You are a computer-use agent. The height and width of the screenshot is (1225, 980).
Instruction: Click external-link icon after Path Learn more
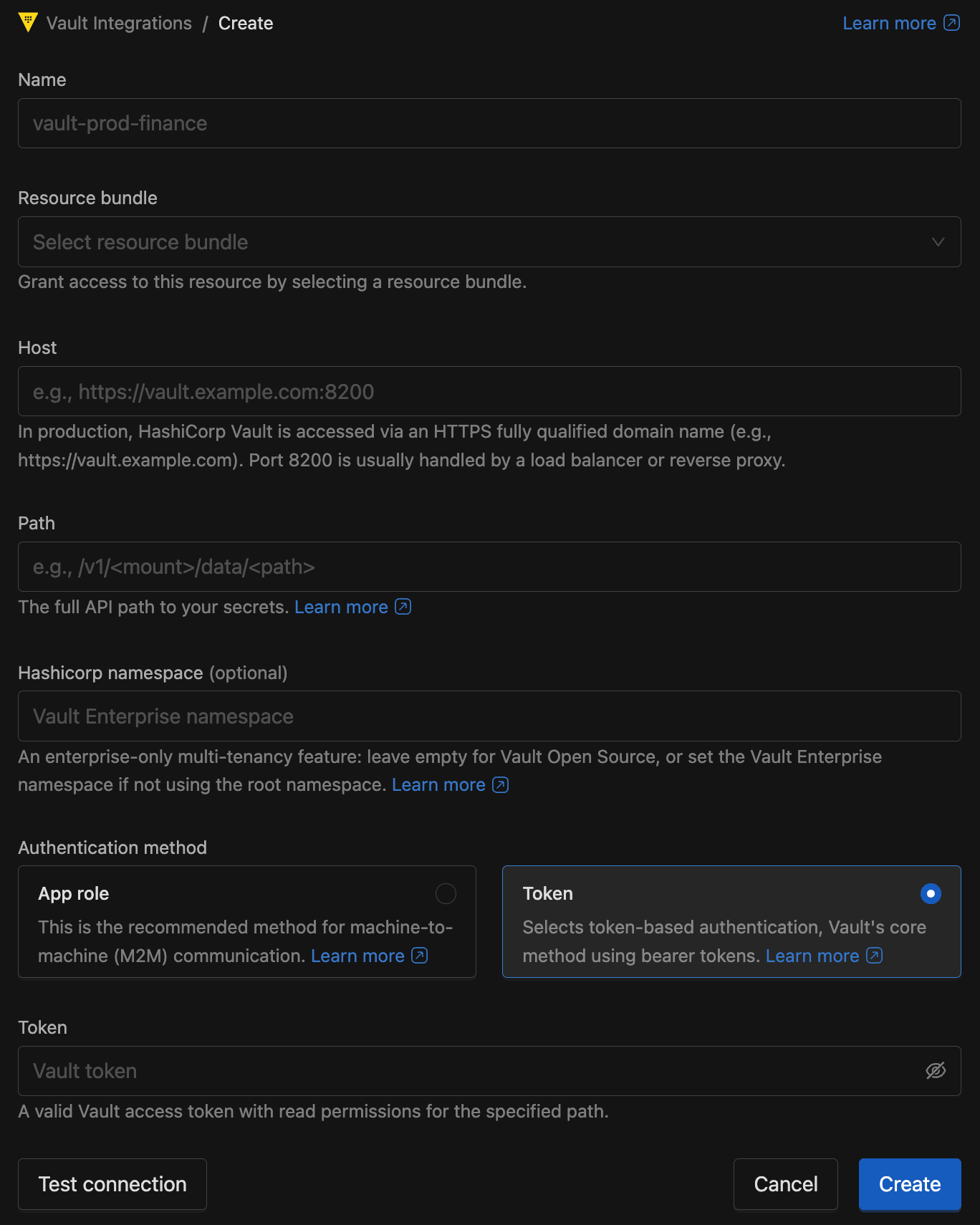[x=403, y=607]
